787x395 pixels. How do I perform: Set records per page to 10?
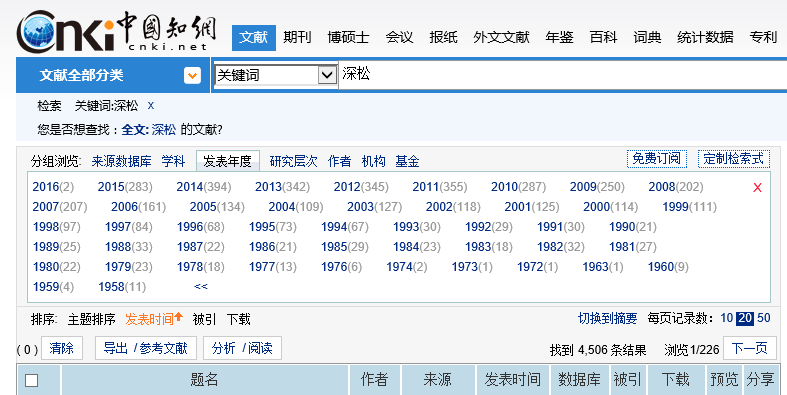(x=726, y=318)
